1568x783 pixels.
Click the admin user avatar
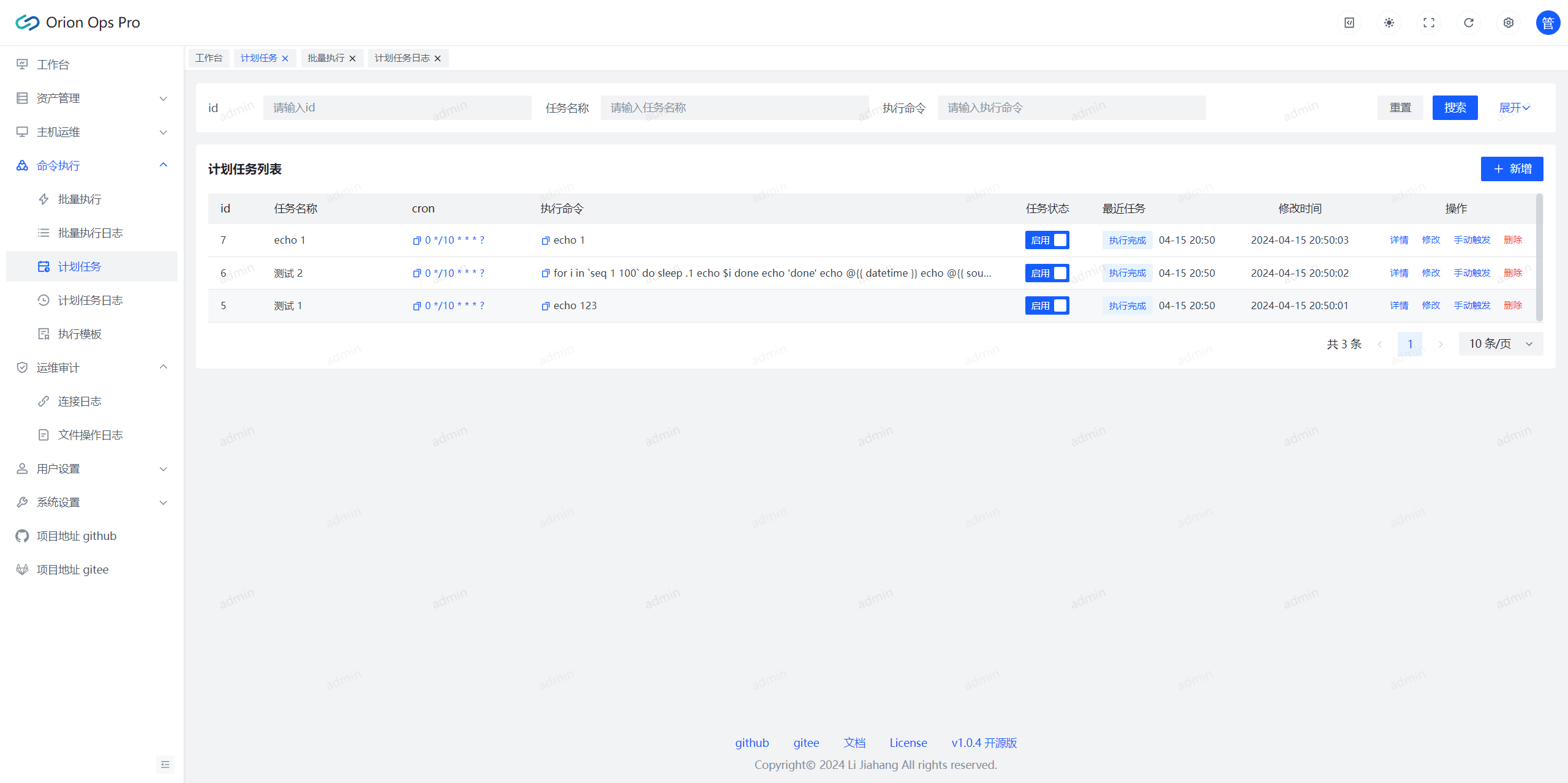pos(1547,23)
